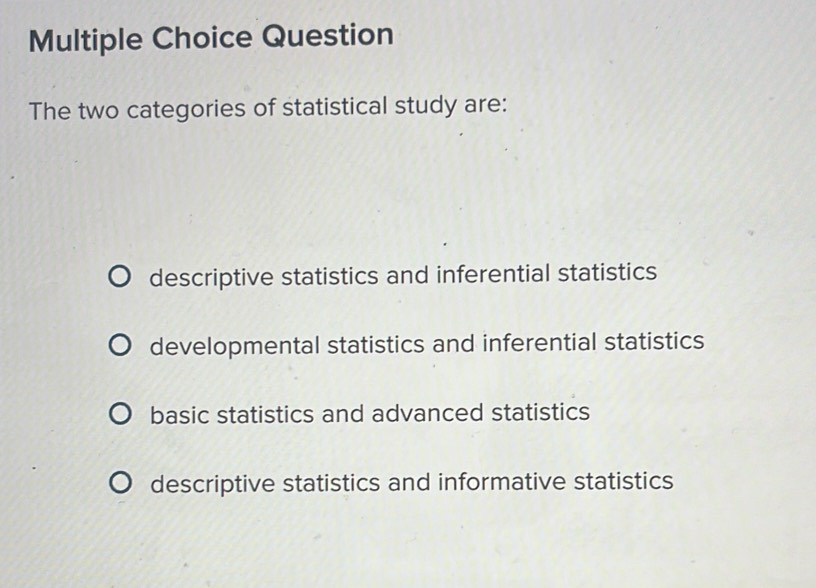Select the descriptive and inferential statistics option
Image resolution: width=816 pixels, height=588 pixels.
click(x=402, y=272)
